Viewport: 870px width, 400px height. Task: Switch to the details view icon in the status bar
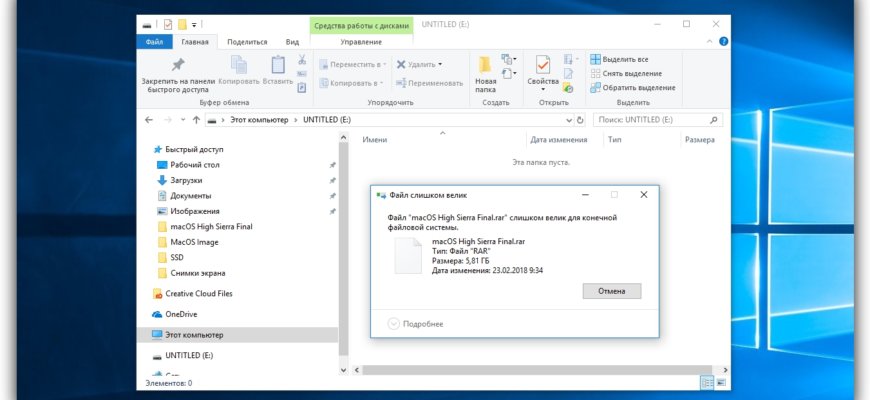(707, 383)
